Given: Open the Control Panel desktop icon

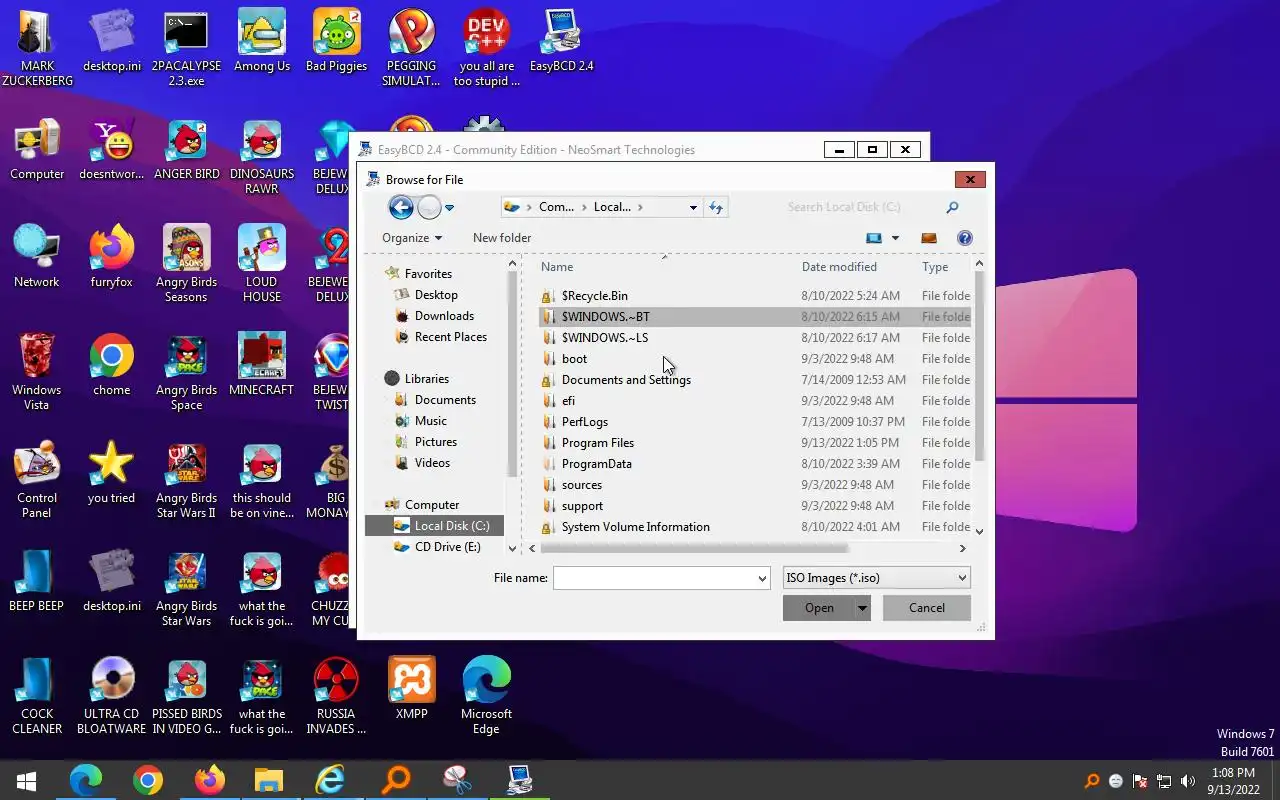Looking at the screenshot, I should point(37,480).
